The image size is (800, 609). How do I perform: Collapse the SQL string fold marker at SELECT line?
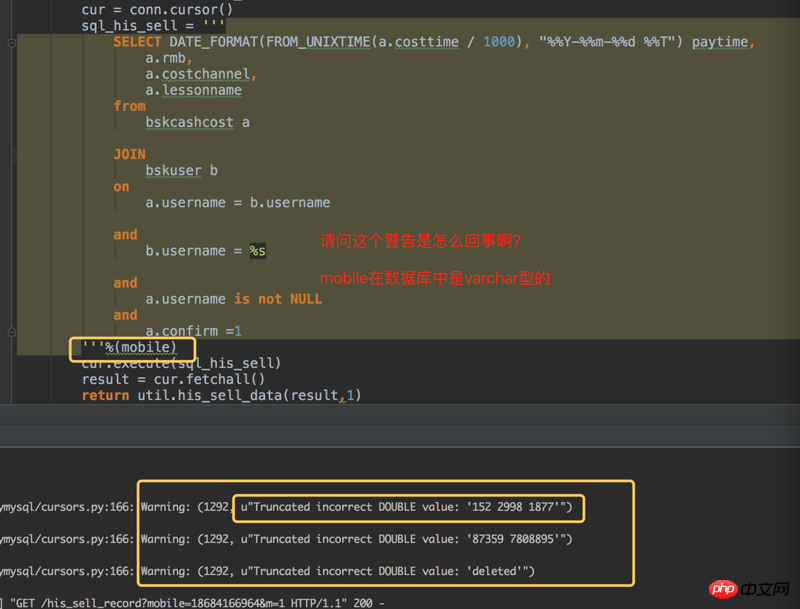[12, 44]
